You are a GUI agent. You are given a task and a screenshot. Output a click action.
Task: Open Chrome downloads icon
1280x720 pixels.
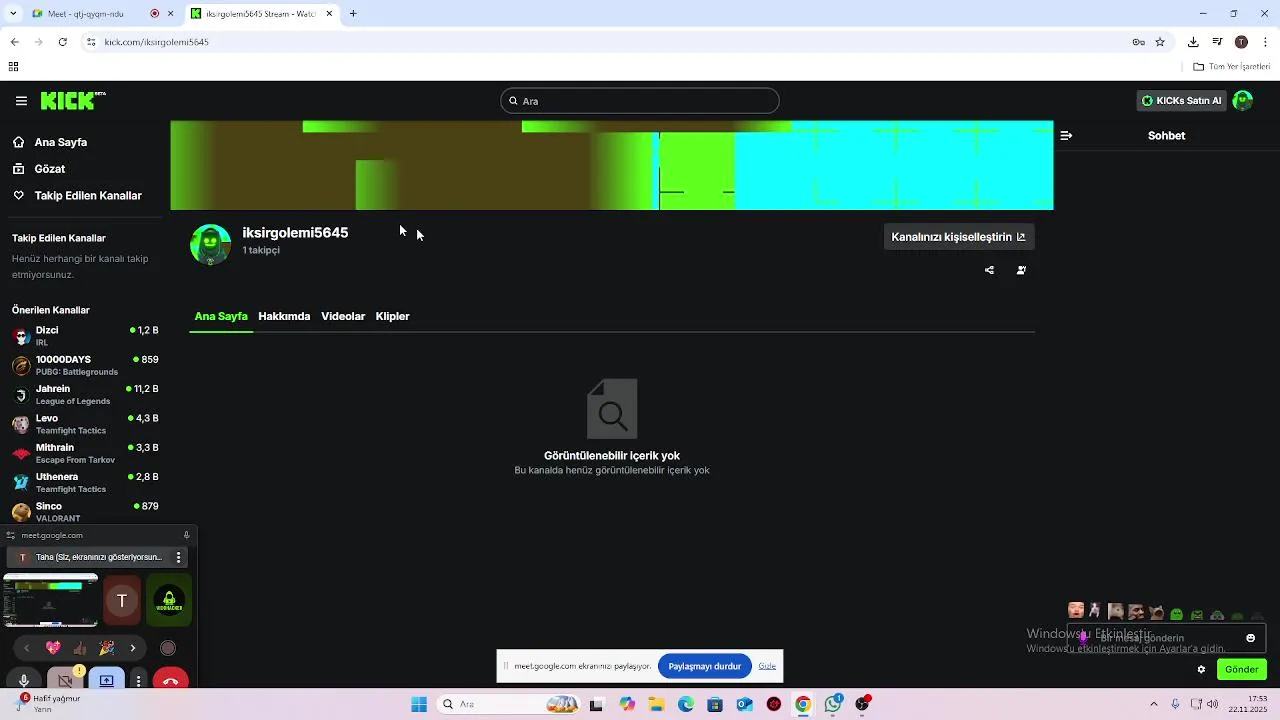[x=1193, y=42]
